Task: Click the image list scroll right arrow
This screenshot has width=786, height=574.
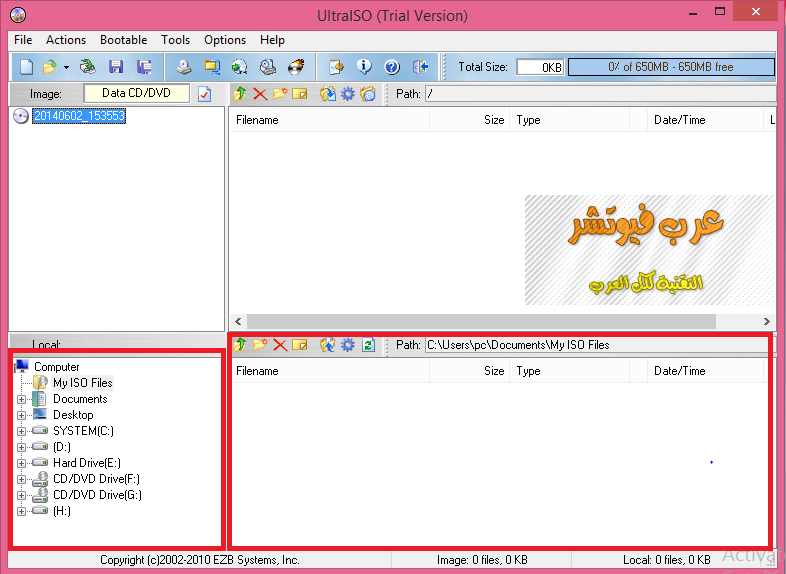Action: click(x=766, y=321)
